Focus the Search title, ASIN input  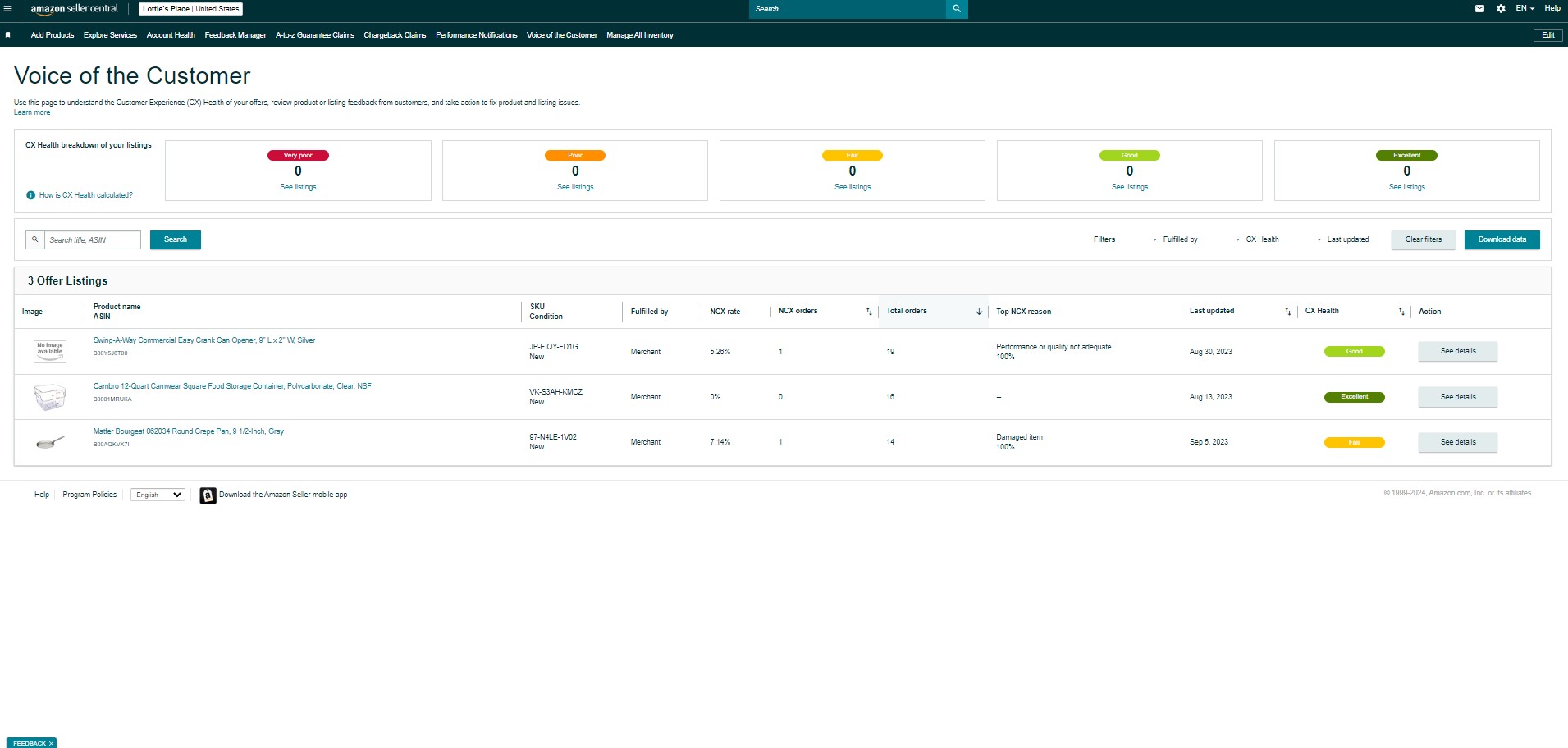click(x=93, y=239)
